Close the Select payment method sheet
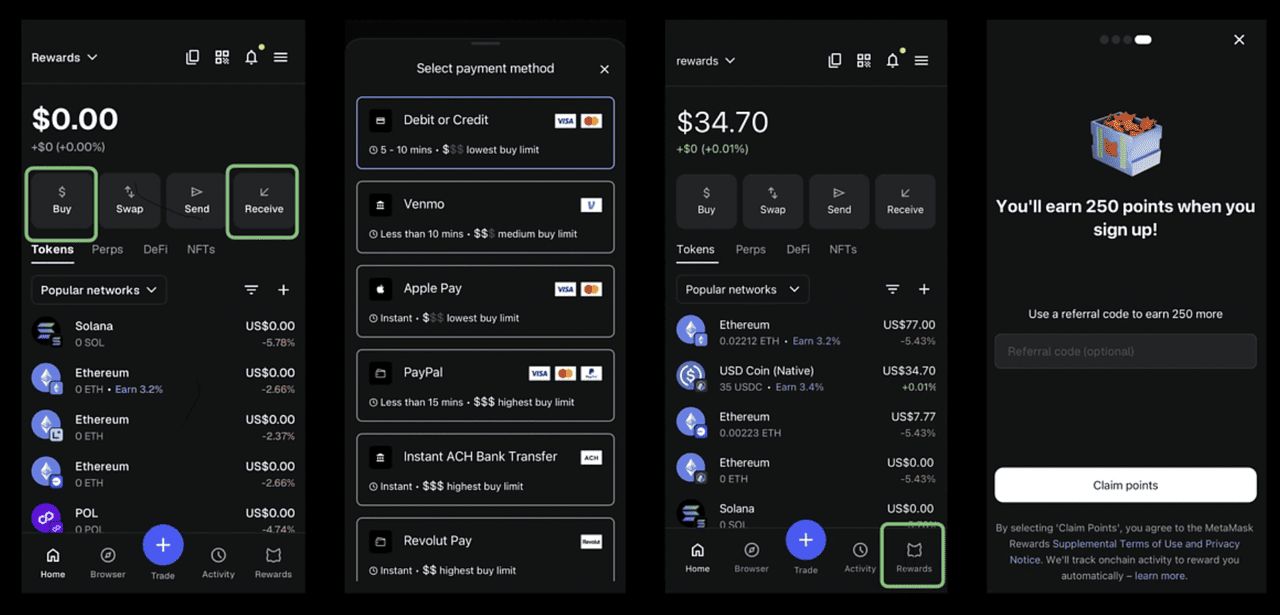 [x=604, y=69]
